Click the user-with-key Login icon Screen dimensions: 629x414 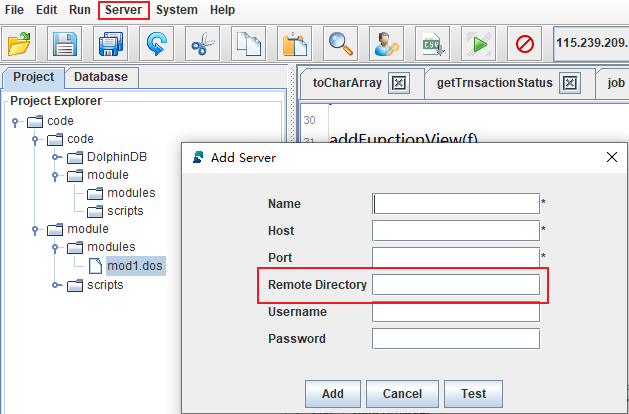pos(387,44)
